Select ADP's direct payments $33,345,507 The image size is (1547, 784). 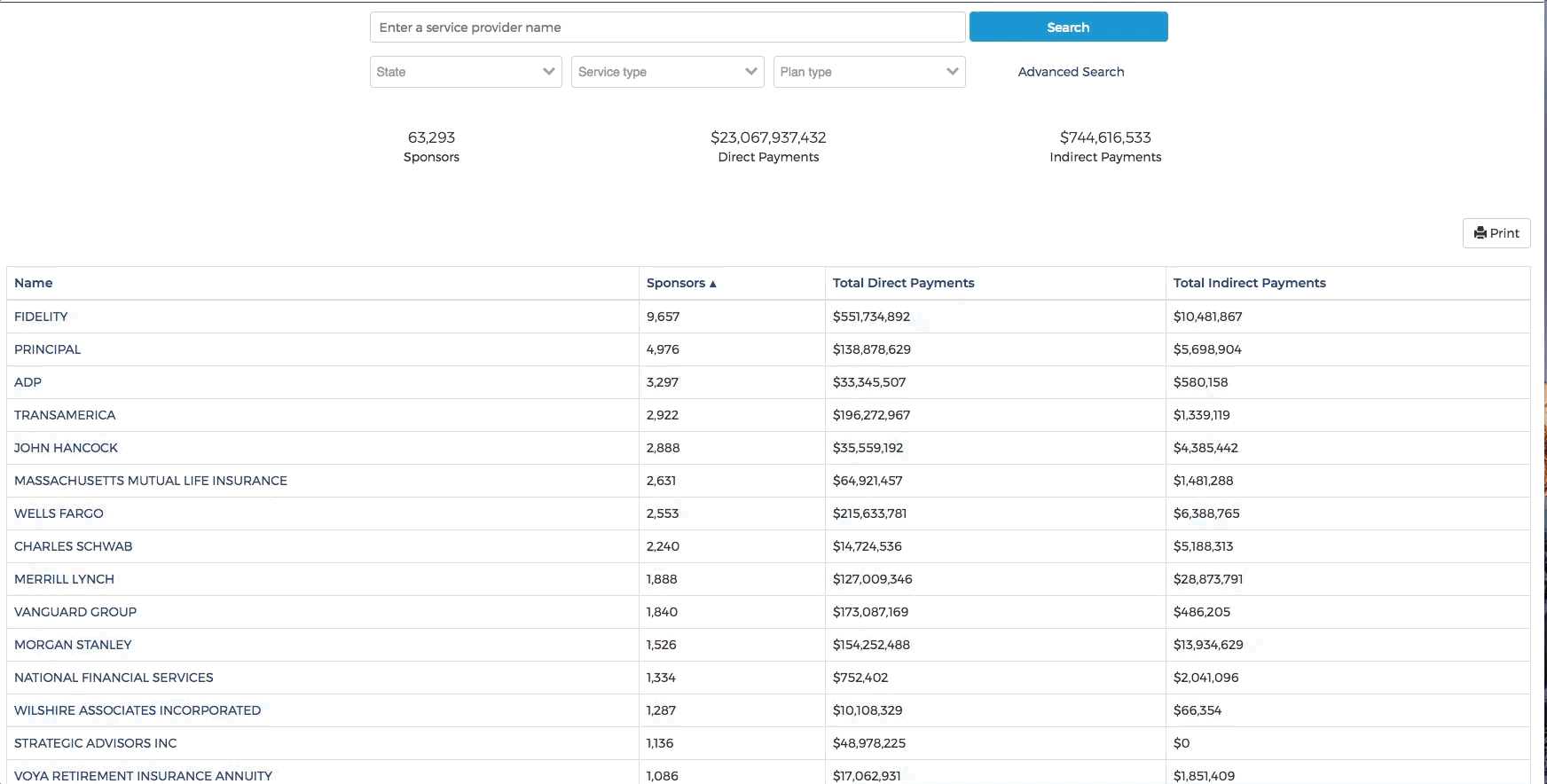tap(869, 382)
